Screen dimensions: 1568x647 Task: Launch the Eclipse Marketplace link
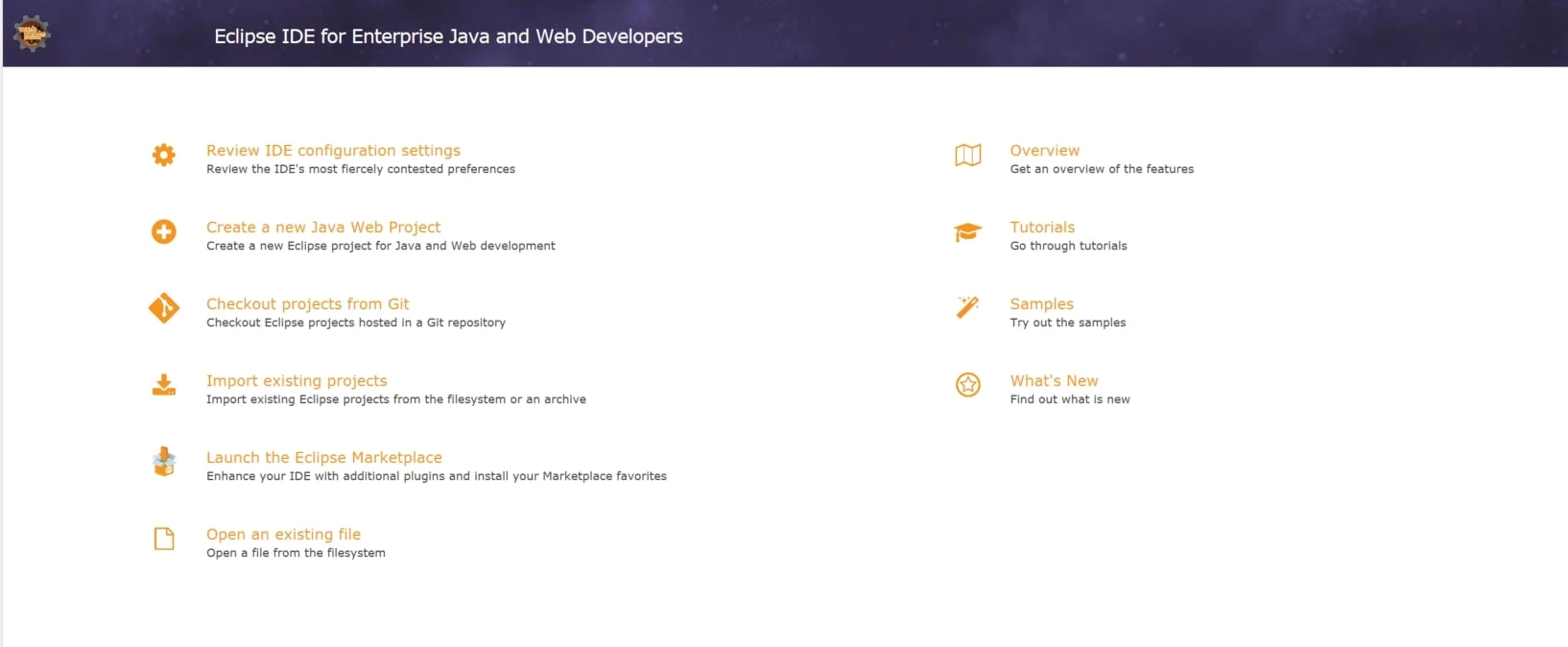coord(324,458)
